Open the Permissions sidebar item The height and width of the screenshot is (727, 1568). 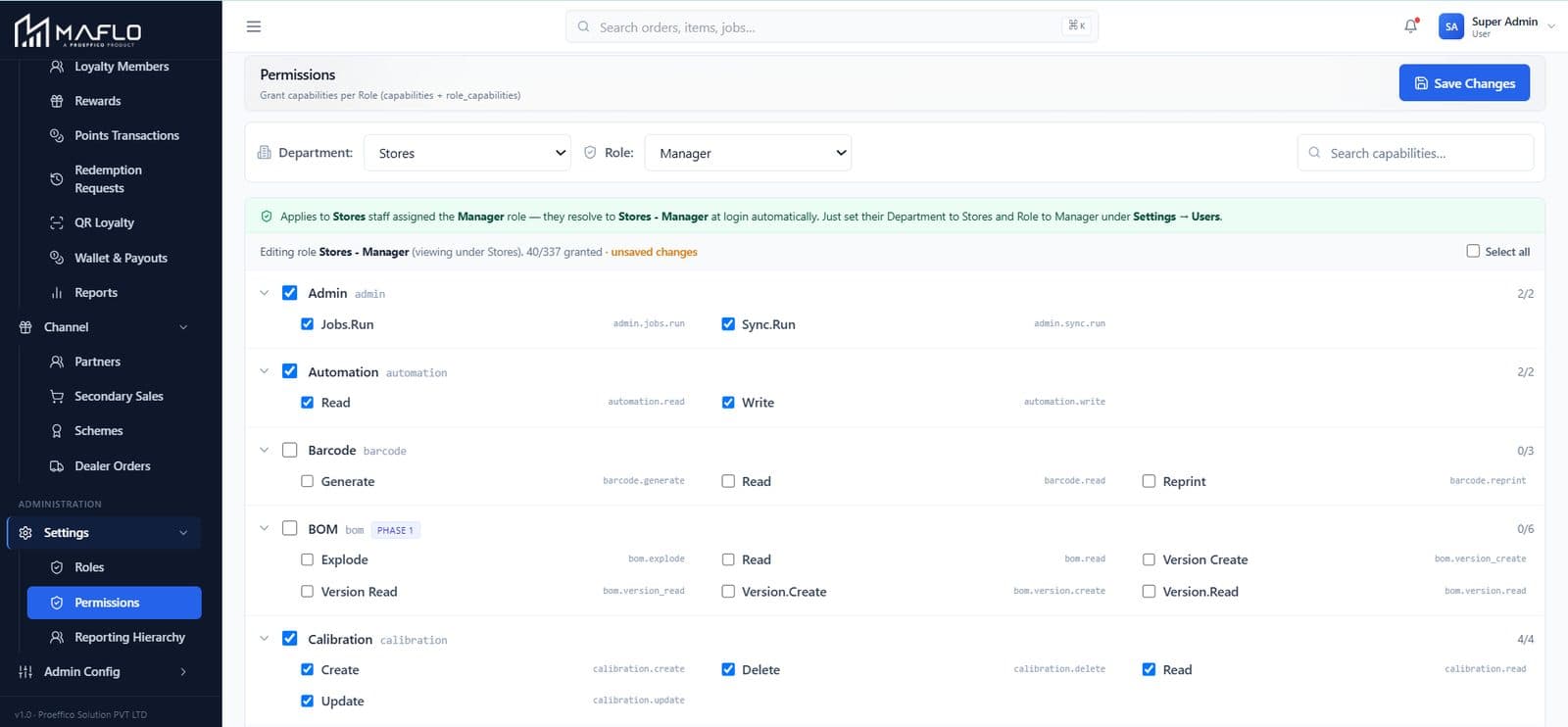(115, 603)
